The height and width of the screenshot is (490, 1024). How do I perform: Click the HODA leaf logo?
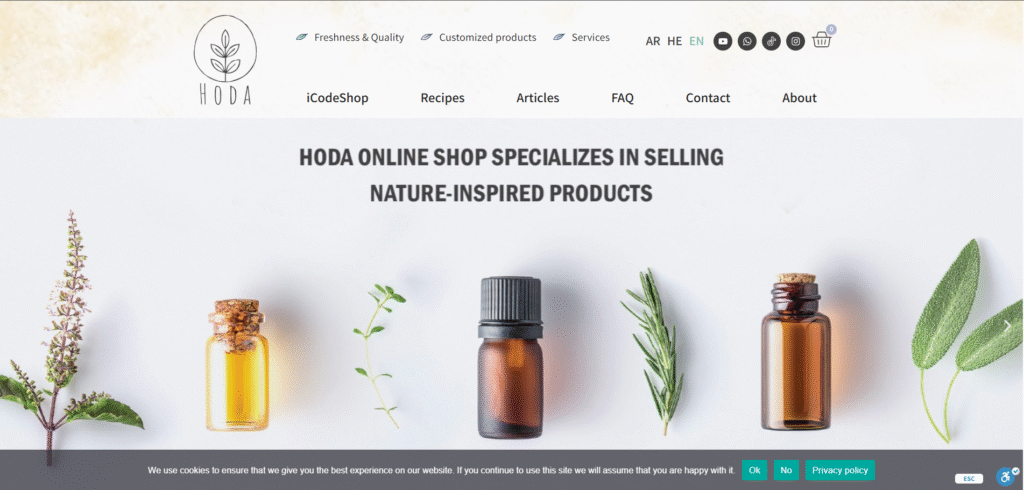225,60
